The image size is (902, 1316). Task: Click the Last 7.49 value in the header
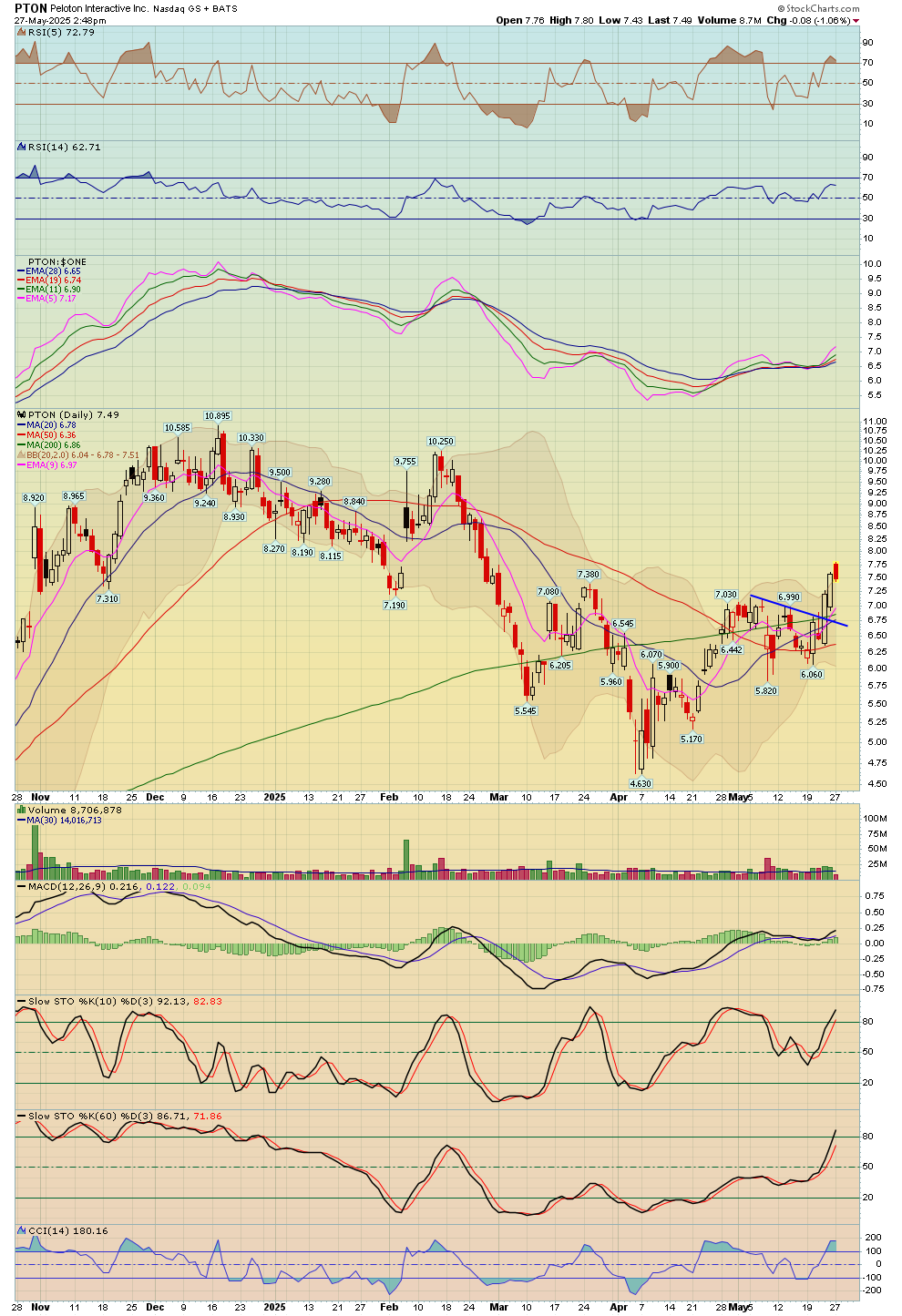click(x=671, y=20)
